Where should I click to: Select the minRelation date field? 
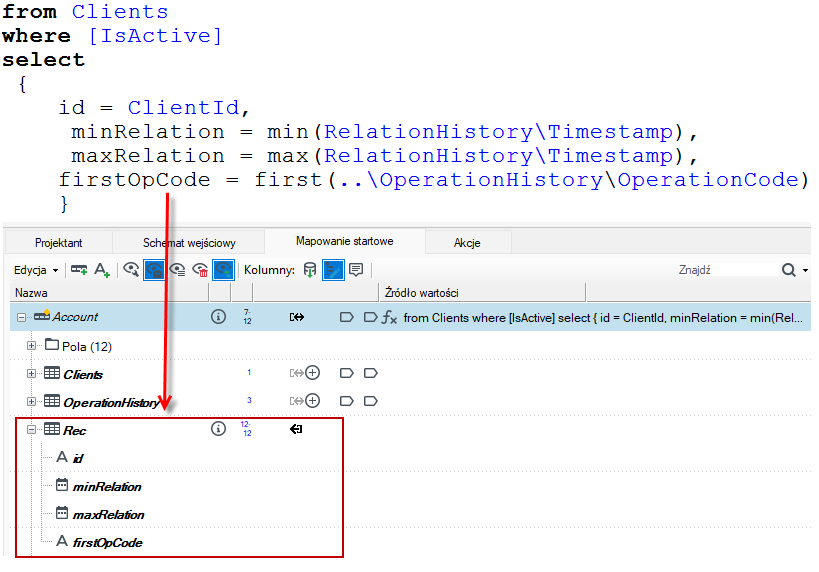tap(107, 487)
